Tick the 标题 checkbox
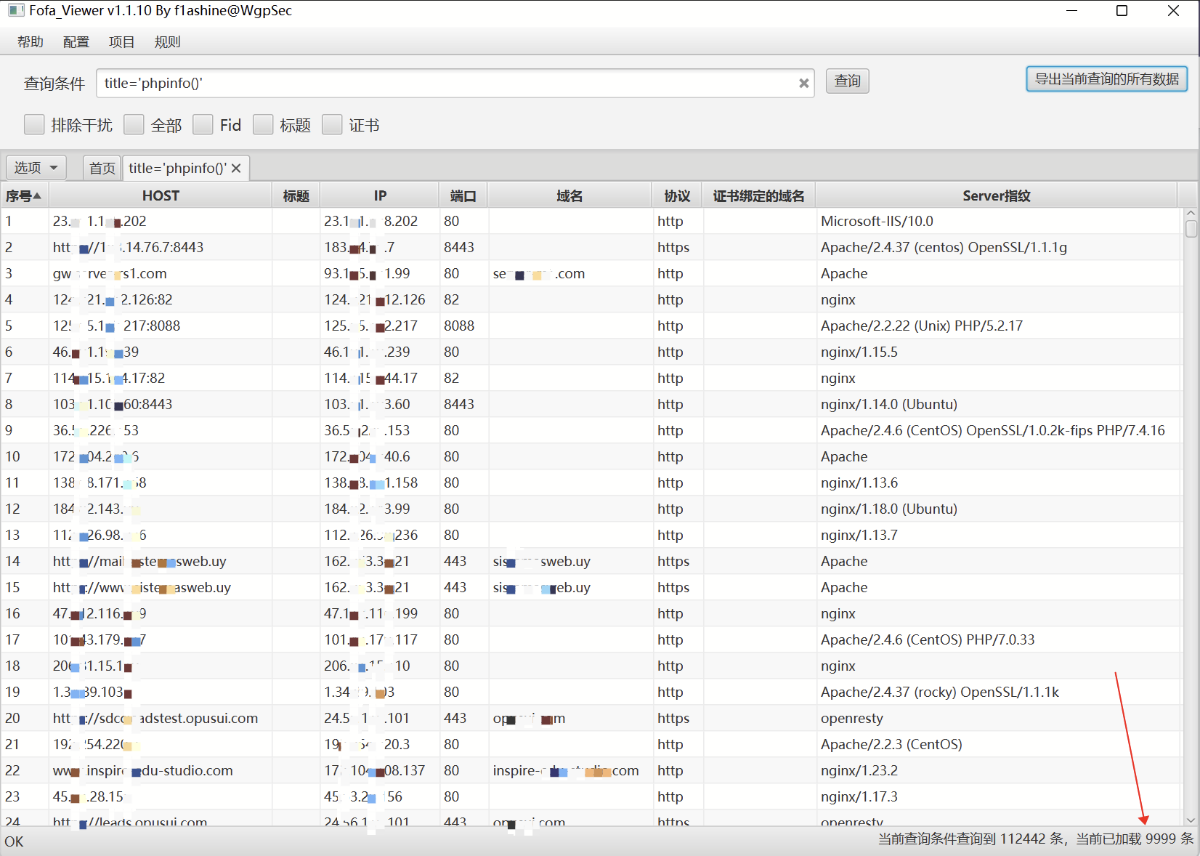This screenshot has width=1200, height=856. click(x=263, y=125)
